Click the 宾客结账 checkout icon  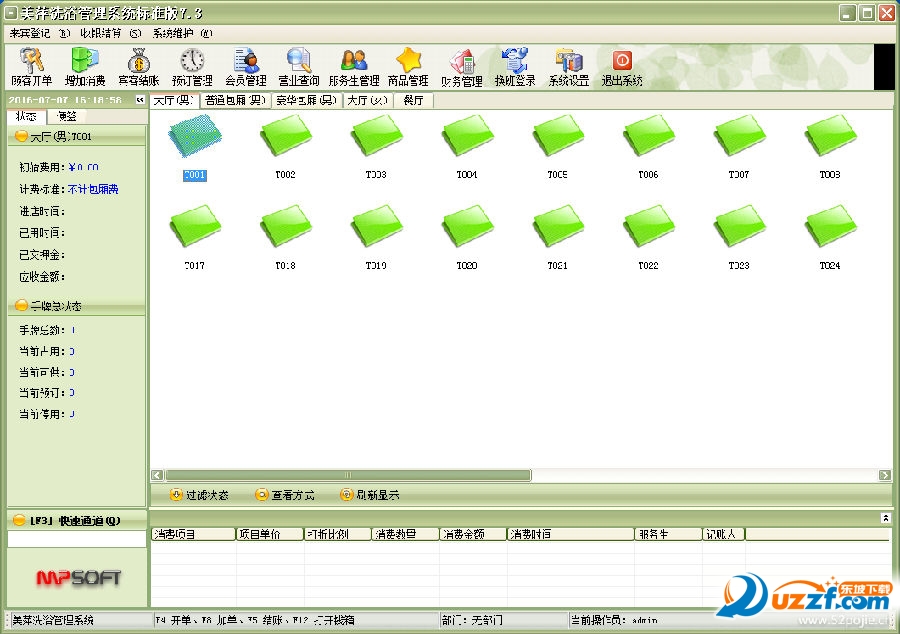click(x=137, y=66)
